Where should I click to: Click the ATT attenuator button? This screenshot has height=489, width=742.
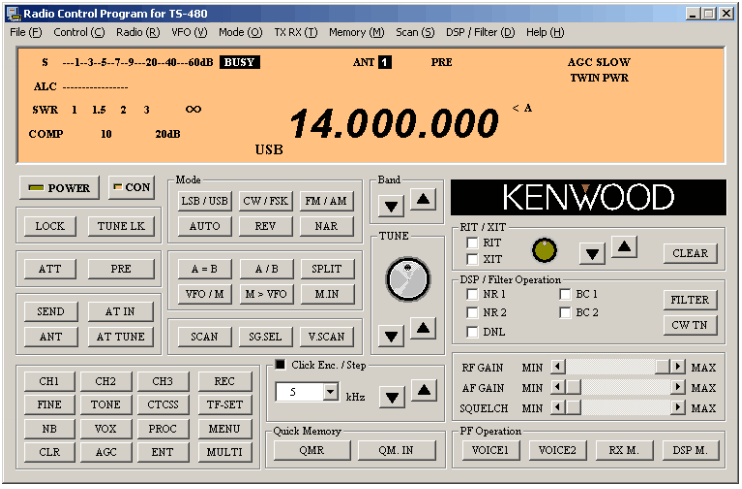pos(50,269)
